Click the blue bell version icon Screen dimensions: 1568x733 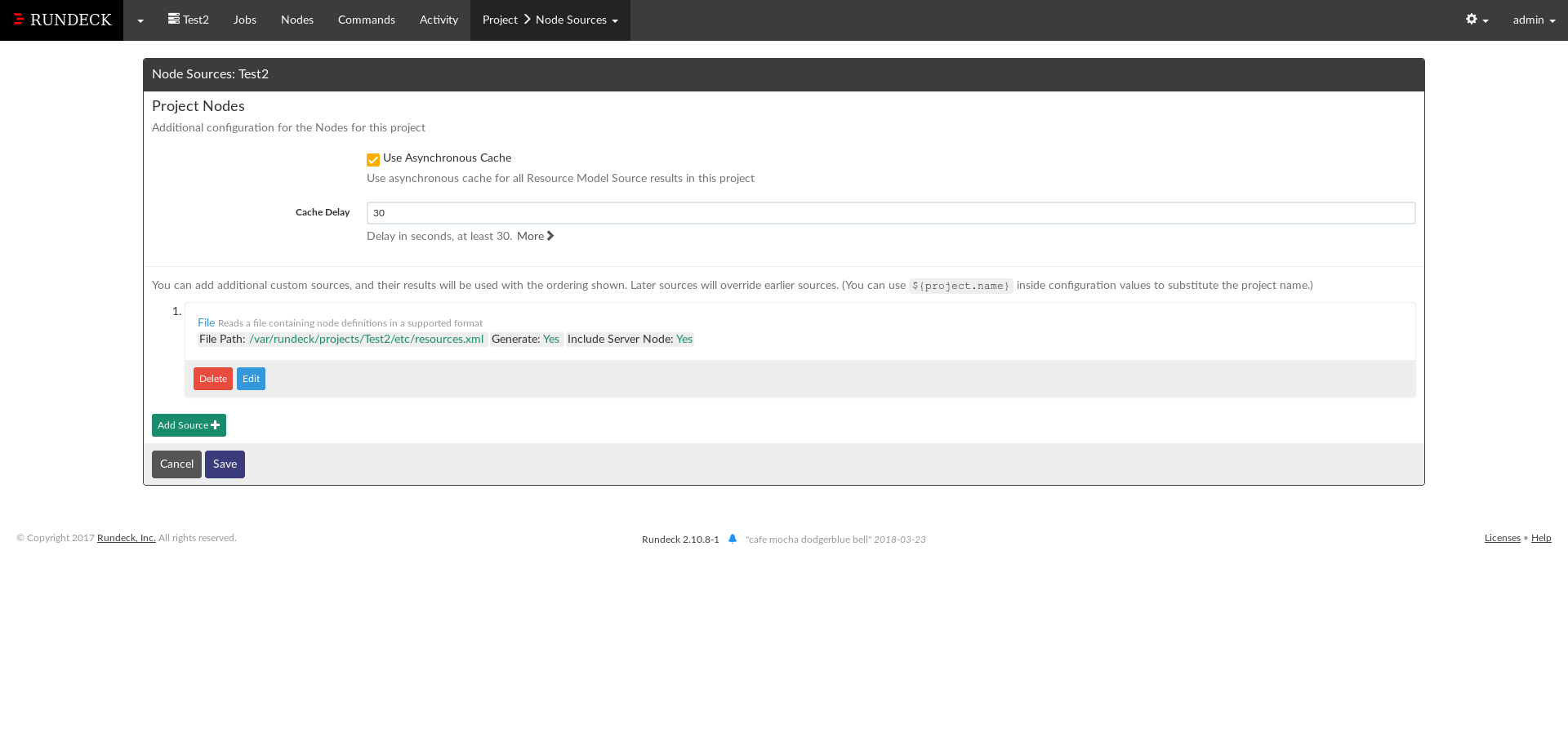[x=733, y=539]
